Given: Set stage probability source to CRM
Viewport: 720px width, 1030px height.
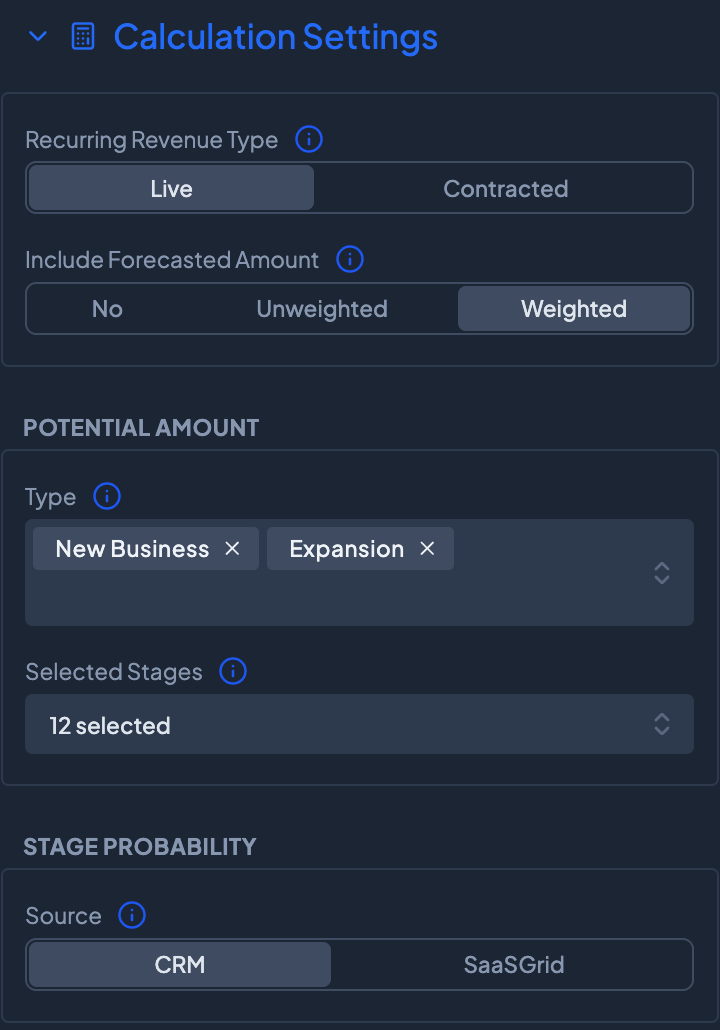Looking at the screenshot, I should [180, 965].
